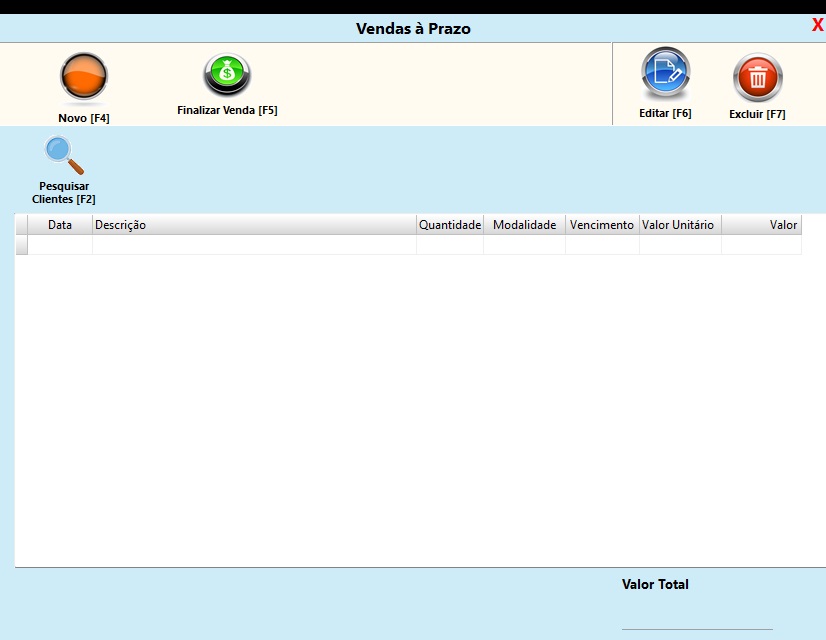Sort by the Vencimento column header
This screenshot has height=640, width=826.
602,225
